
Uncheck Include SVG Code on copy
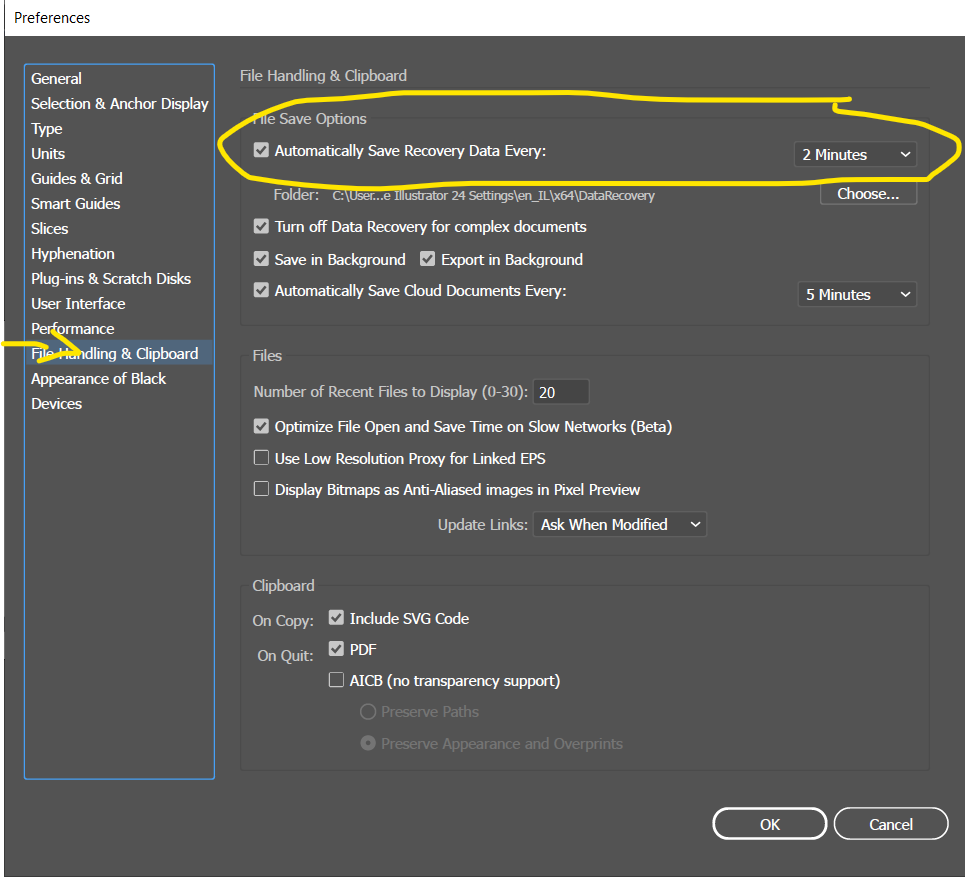pos(337,619)
